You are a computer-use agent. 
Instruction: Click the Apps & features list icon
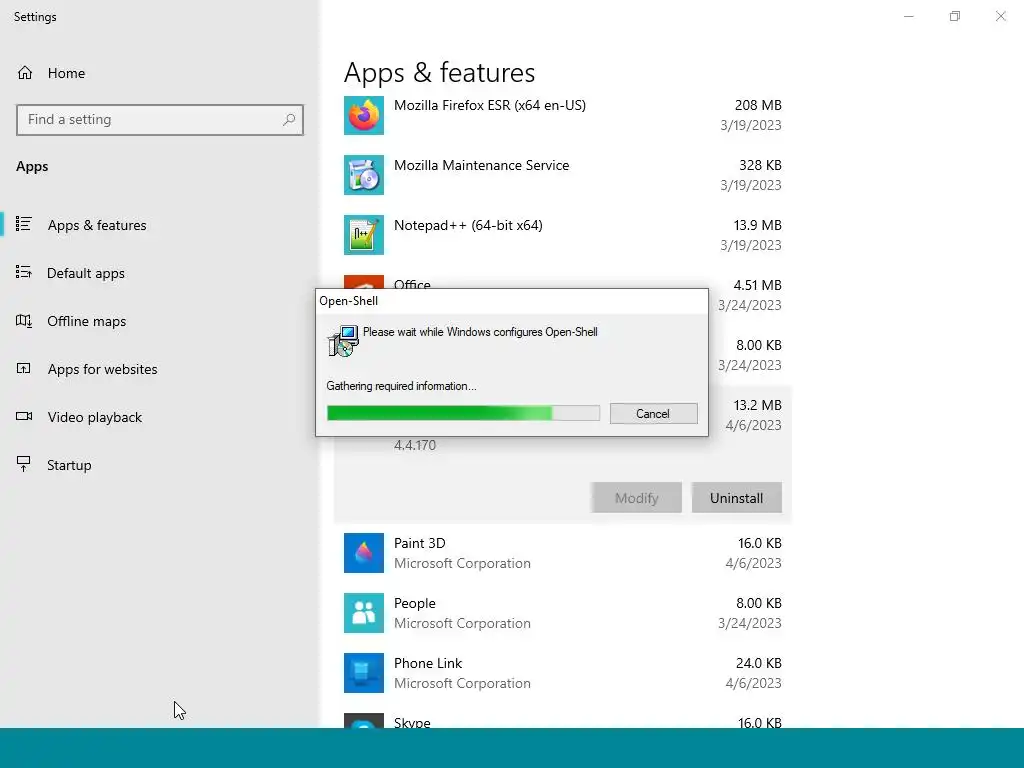point(24,224)
